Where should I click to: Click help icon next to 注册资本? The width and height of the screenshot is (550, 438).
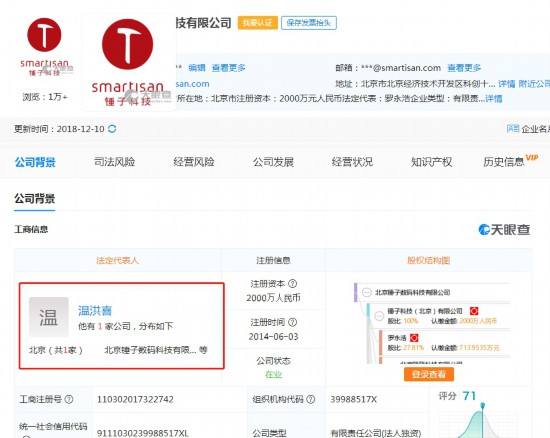293,283
